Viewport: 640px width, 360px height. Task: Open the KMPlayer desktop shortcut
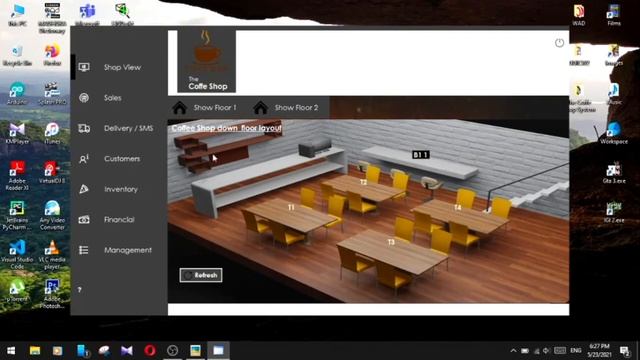[x=17, y=133]
